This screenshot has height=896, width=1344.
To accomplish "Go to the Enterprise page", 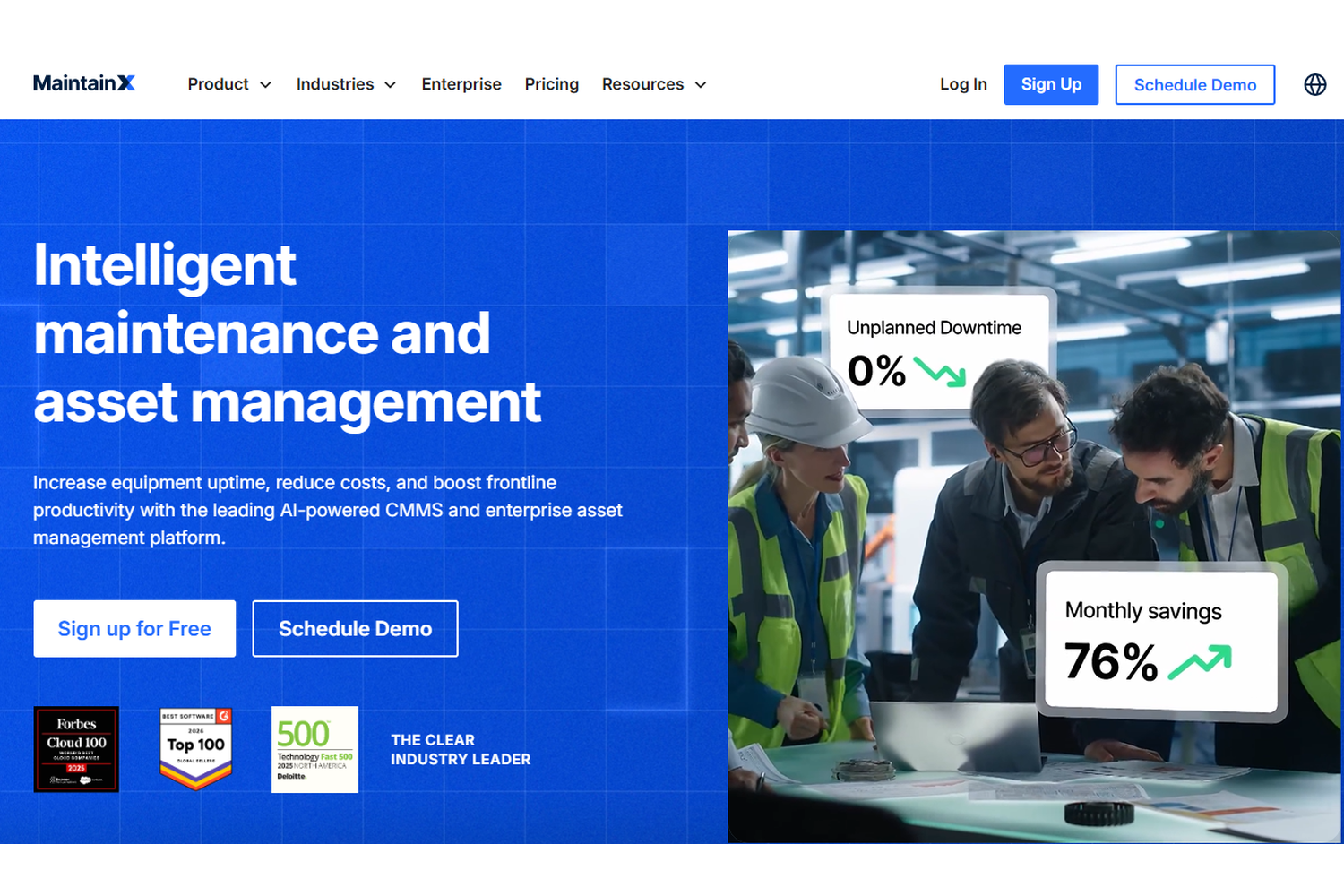I will tap(461, 84).
